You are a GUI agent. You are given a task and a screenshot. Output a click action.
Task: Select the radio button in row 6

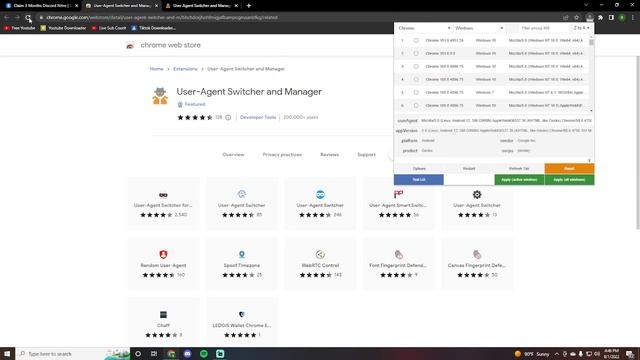[x=416, y=106]
